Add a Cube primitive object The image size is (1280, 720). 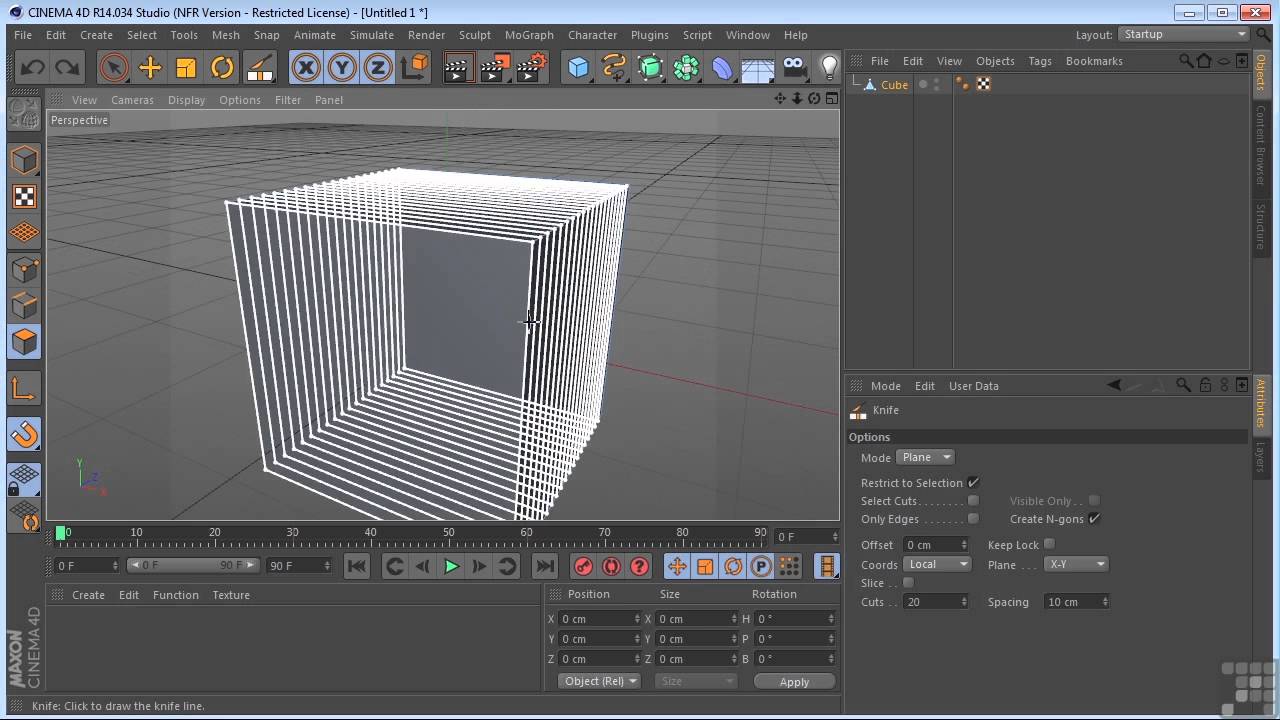click(578, 67)
